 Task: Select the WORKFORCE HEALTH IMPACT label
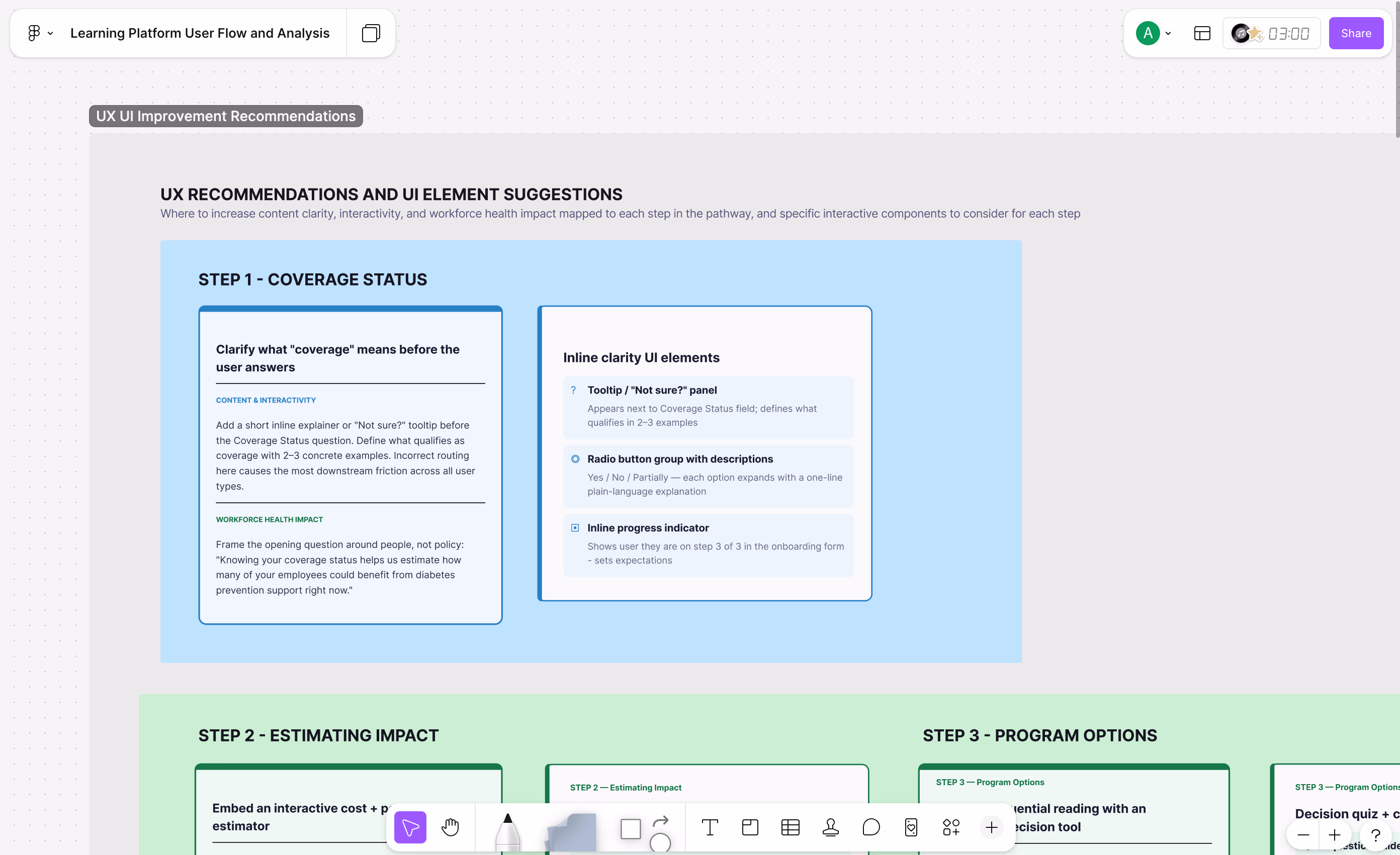pos(270,519)
